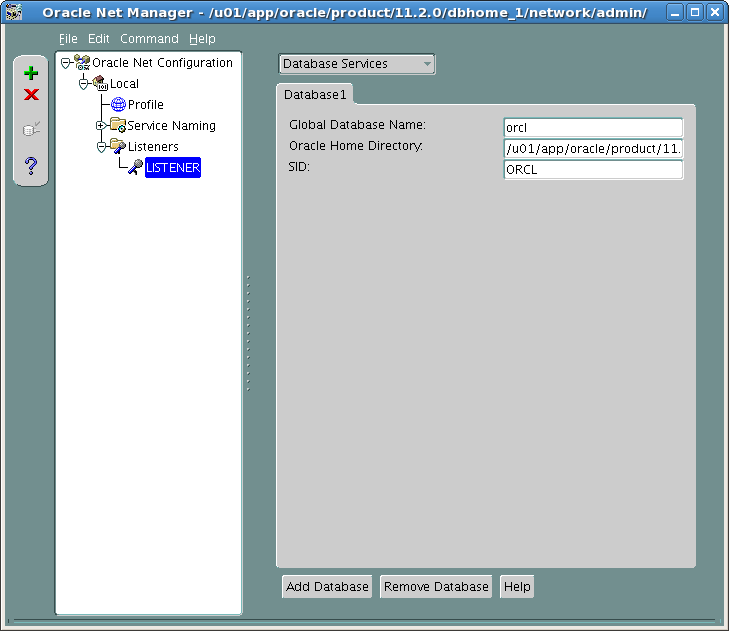Maximize the Oracle Net Manager window
This screenshot has height=631, width=729.
695,12
